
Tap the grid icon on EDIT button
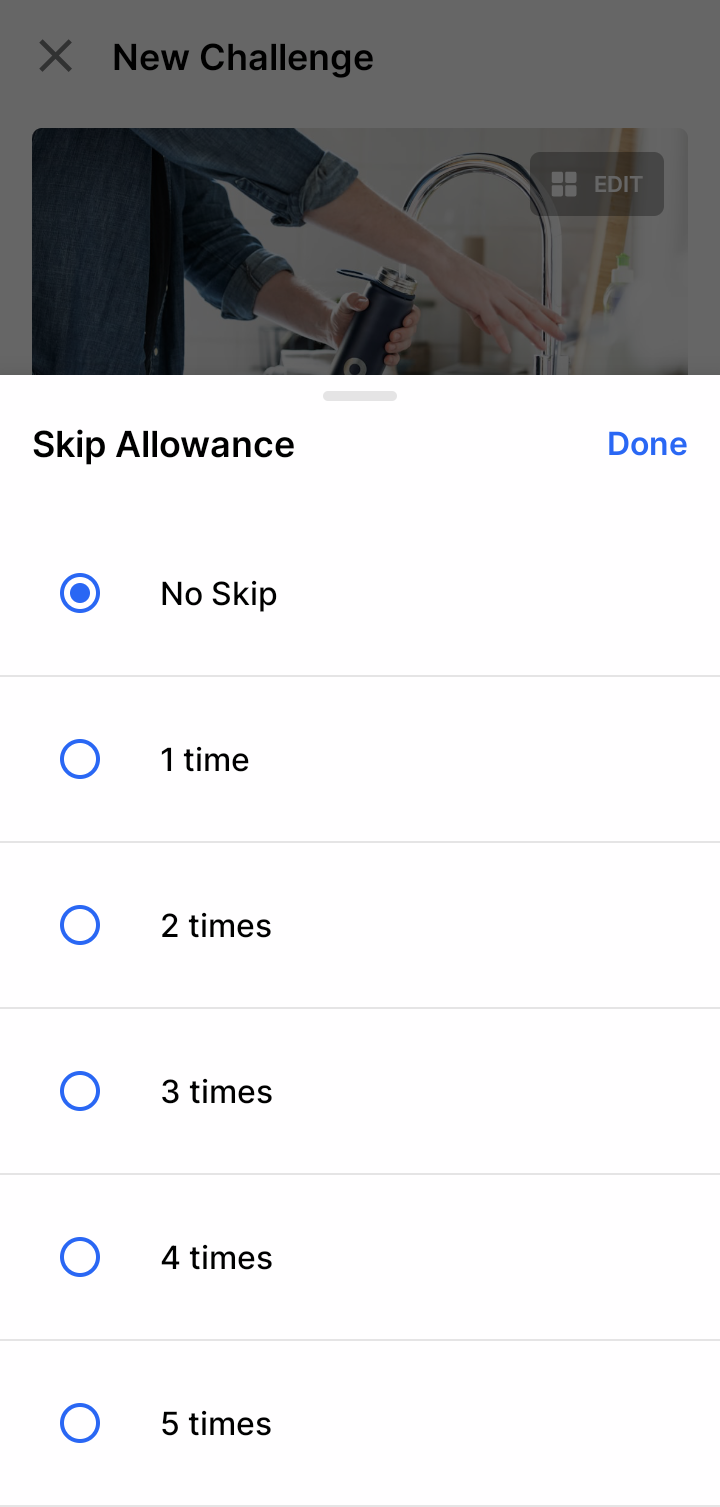[x=565, y=184]
